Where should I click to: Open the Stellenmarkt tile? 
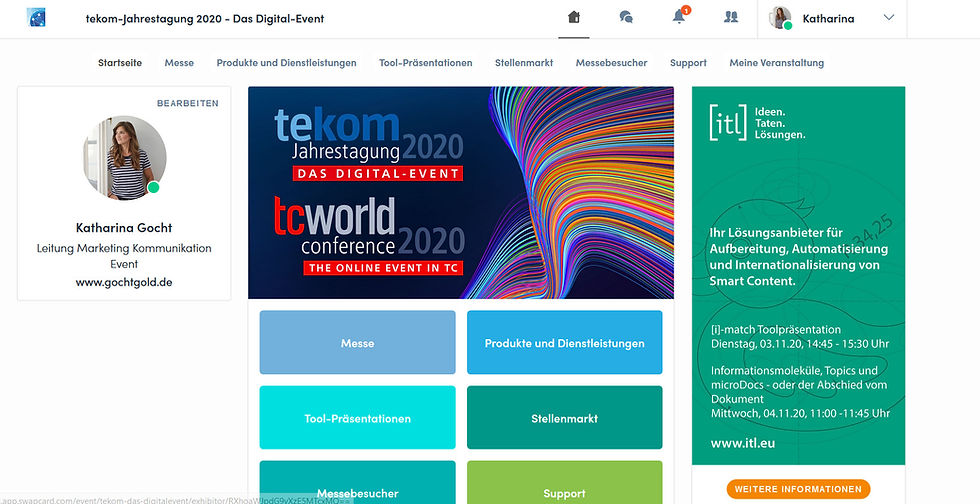tap(564, 418)
